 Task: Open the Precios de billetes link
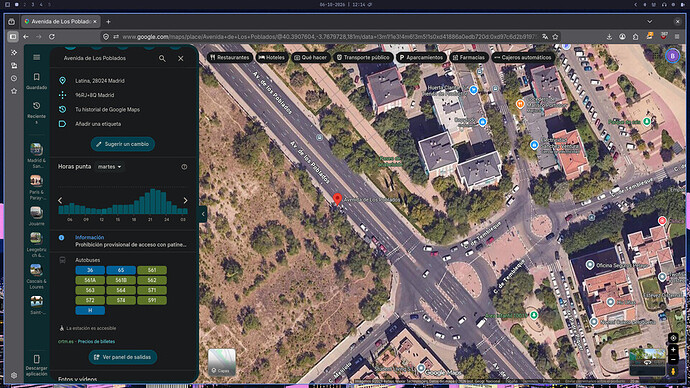[x=96, y=341]
